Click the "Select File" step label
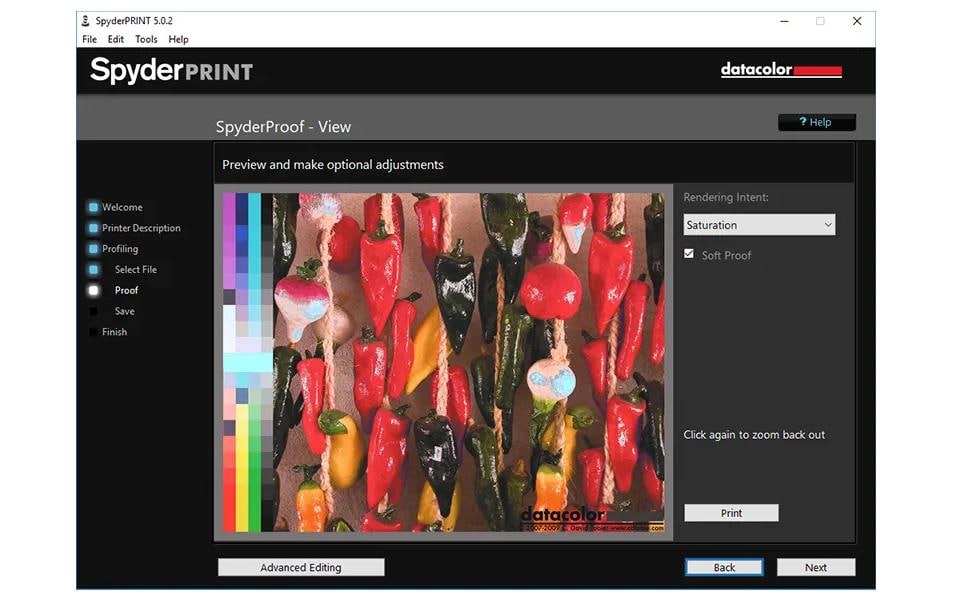953x600 pixels. point(136,269)
